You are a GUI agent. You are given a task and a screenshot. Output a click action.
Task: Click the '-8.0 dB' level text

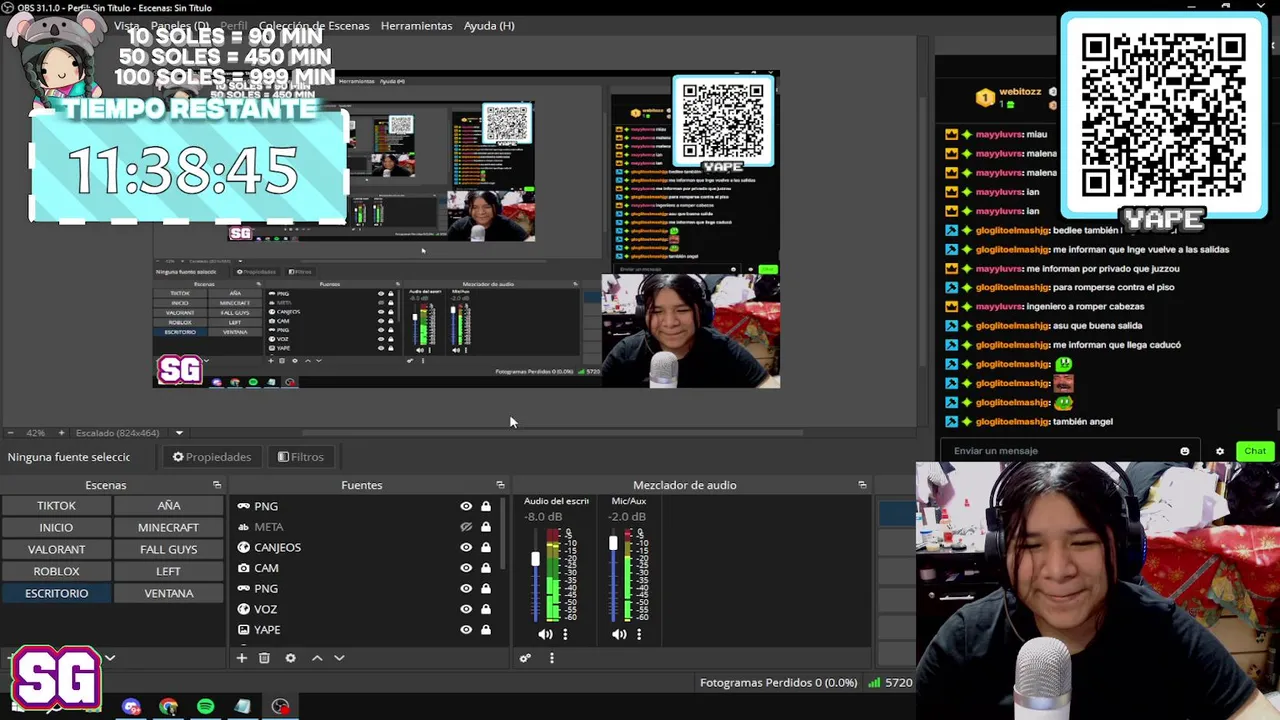(543, 517)
